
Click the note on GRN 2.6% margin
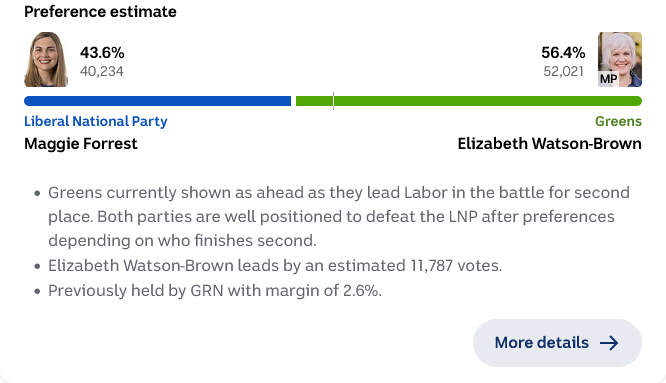pyautogui.click(x=215, y=291)
